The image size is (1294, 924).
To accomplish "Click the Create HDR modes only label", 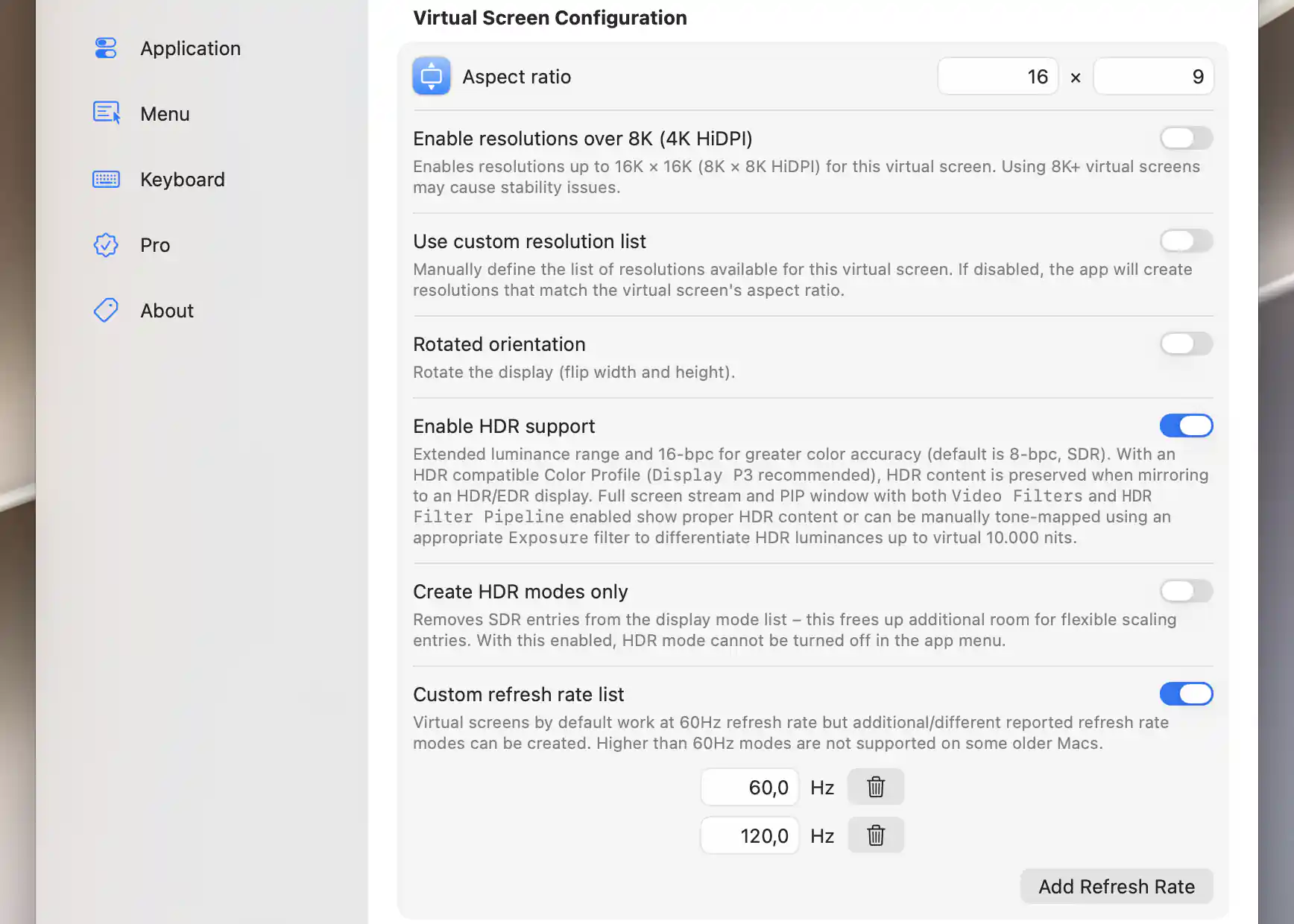I will coord(520,592).
